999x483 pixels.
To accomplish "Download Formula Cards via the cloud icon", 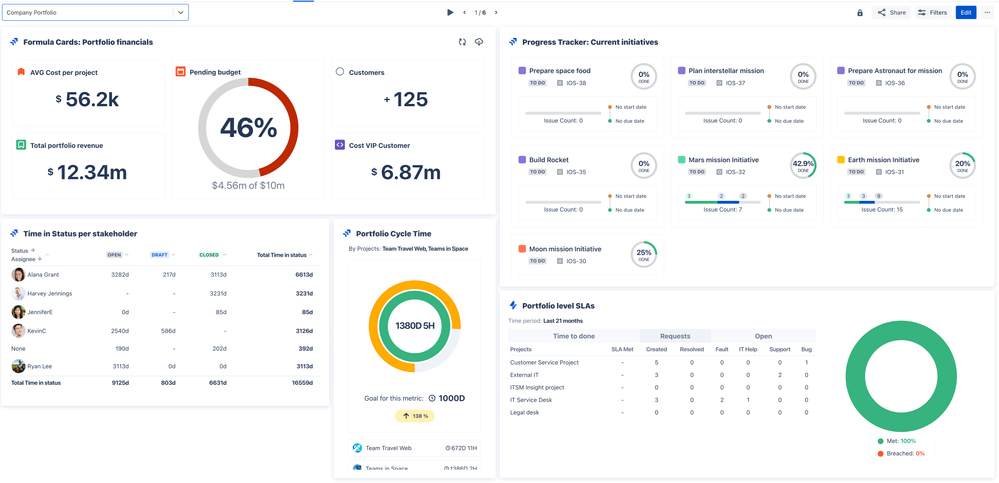I will click(479, 42).
